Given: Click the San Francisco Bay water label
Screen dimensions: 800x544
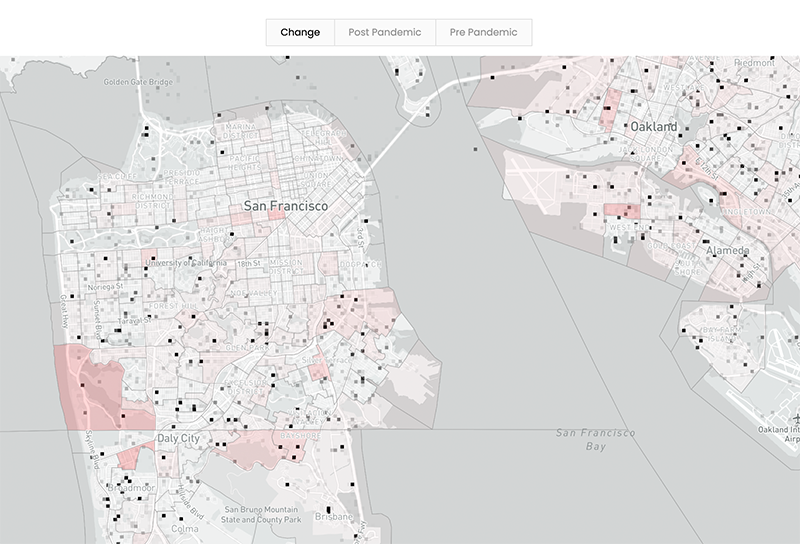Looking at the screenshot, I should coord(596,440).
